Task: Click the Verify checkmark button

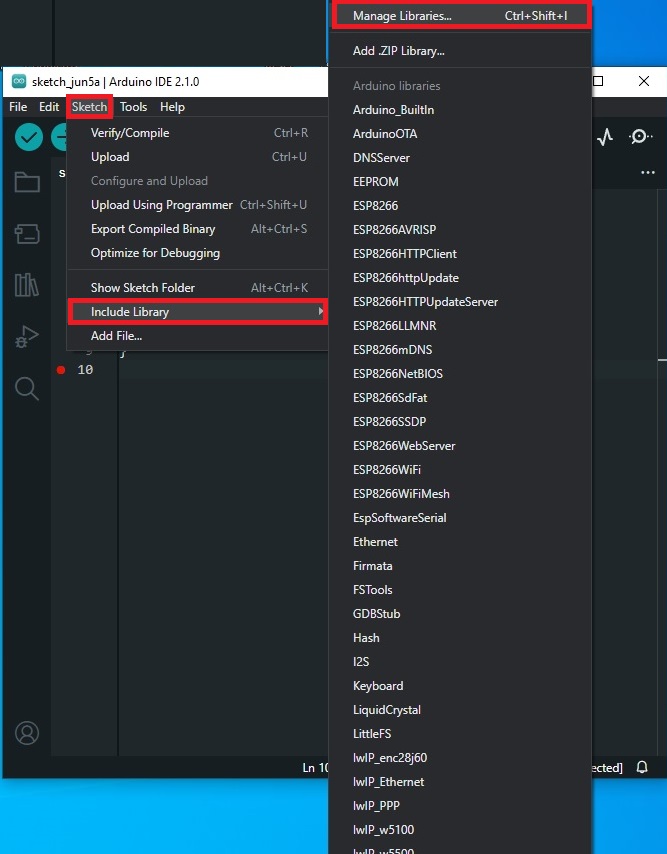Action: click(x=29, y=137)
